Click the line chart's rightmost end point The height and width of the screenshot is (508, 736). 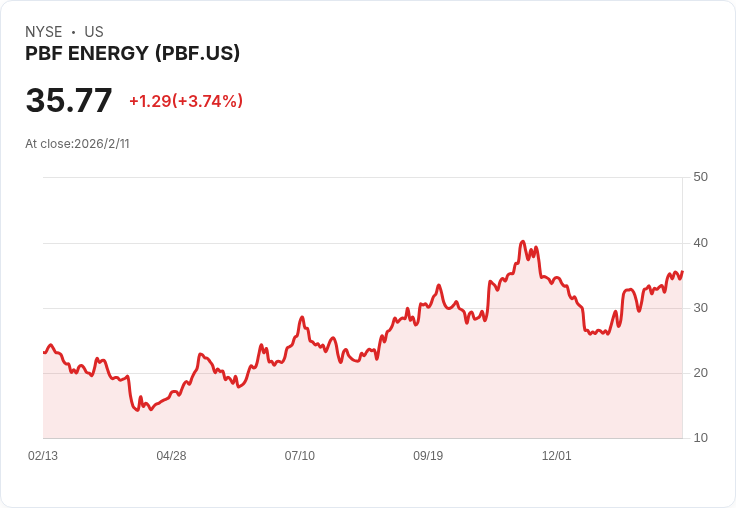pyautogui.click(x=682, y=271)
